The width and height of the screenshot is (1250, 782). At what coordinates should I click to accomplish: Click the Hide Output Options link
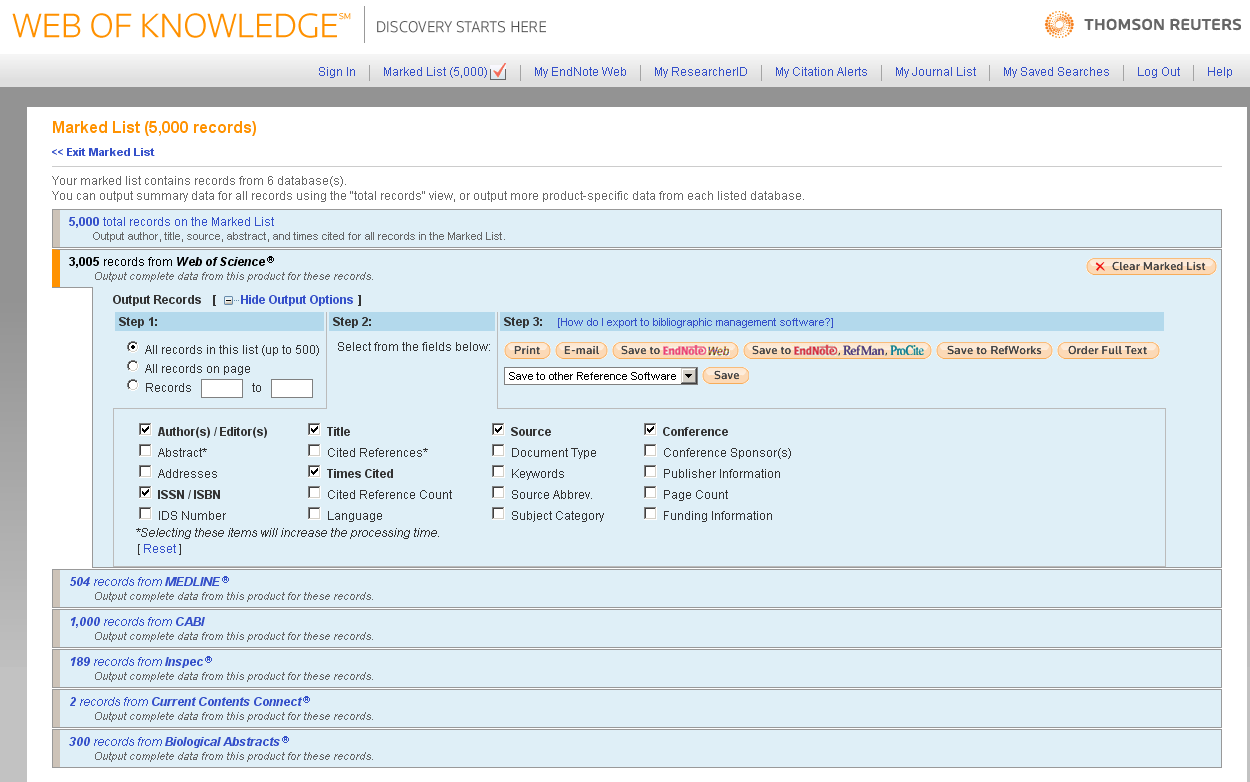297,300
